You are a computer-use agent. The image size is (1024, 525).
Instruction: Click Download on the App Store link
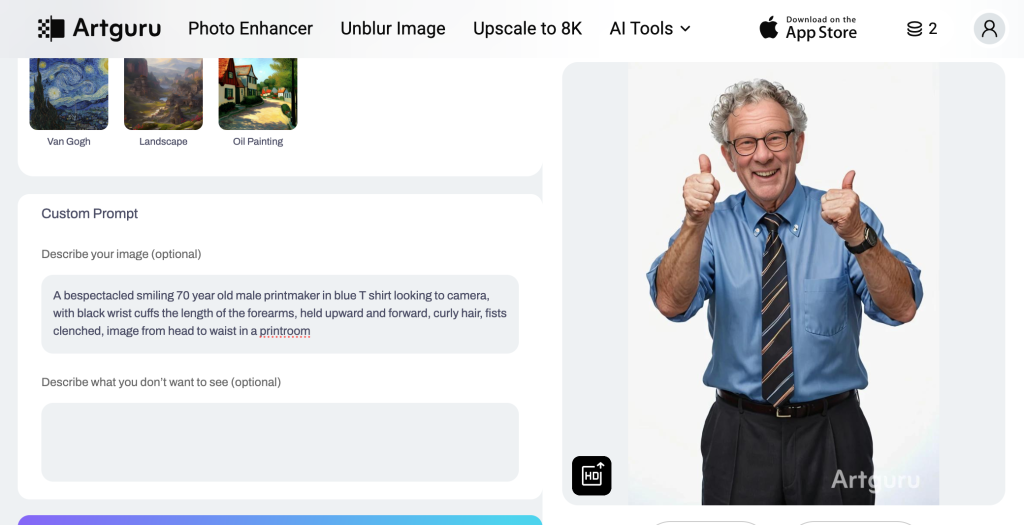808,28
